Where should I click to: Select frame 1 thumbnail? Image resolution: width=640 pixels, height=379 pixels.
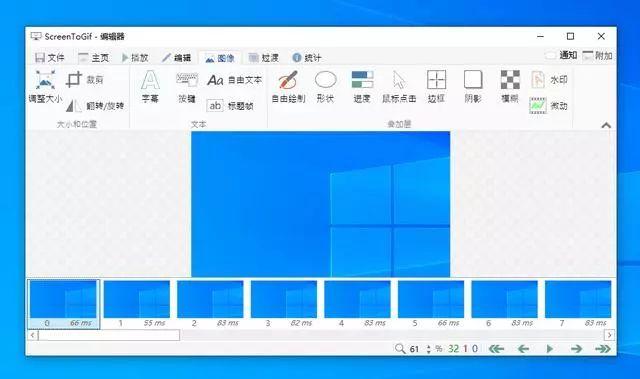[137, 304]
